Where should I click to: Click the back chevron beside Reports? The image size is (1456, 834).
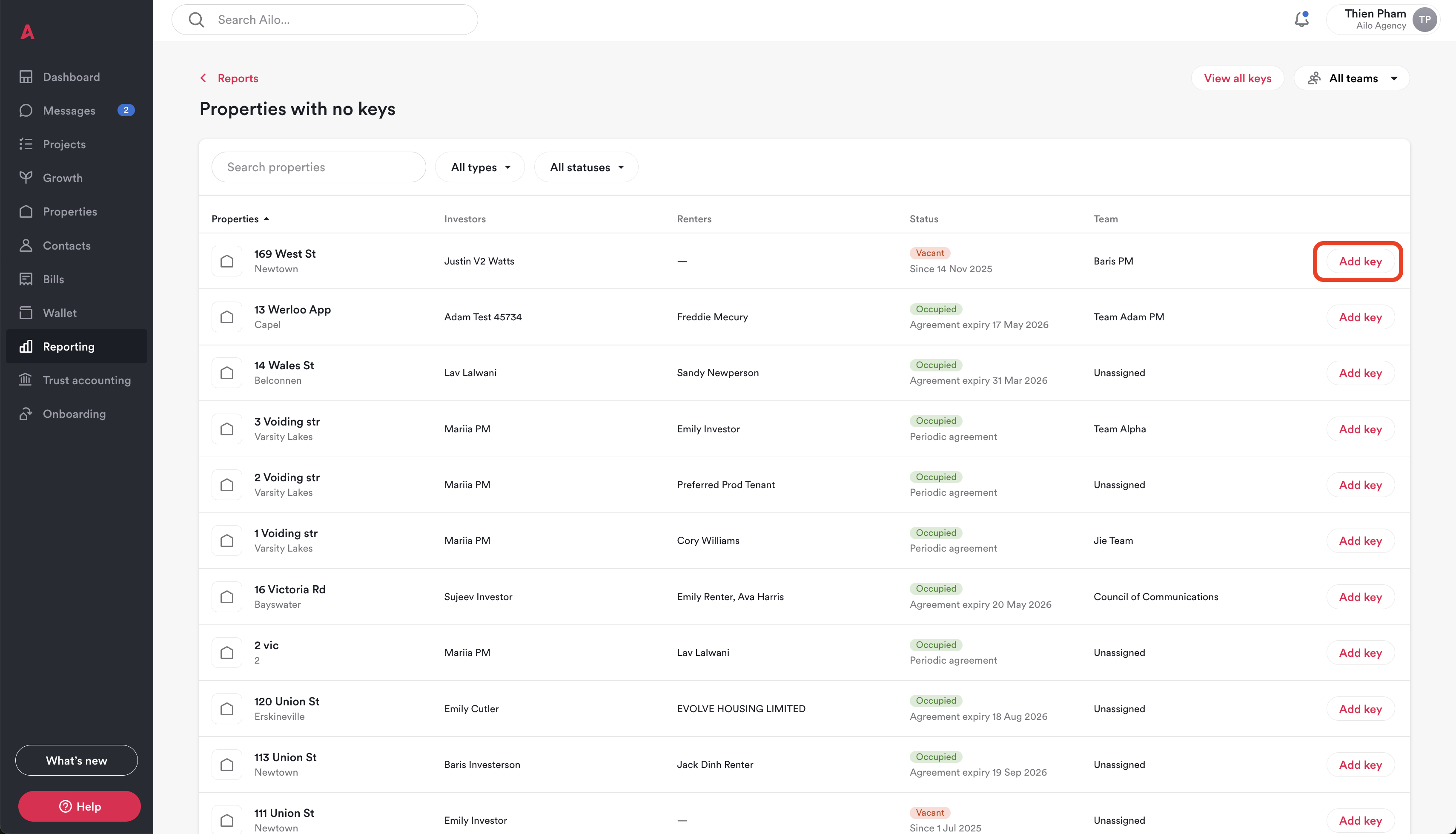click(203, 78)
